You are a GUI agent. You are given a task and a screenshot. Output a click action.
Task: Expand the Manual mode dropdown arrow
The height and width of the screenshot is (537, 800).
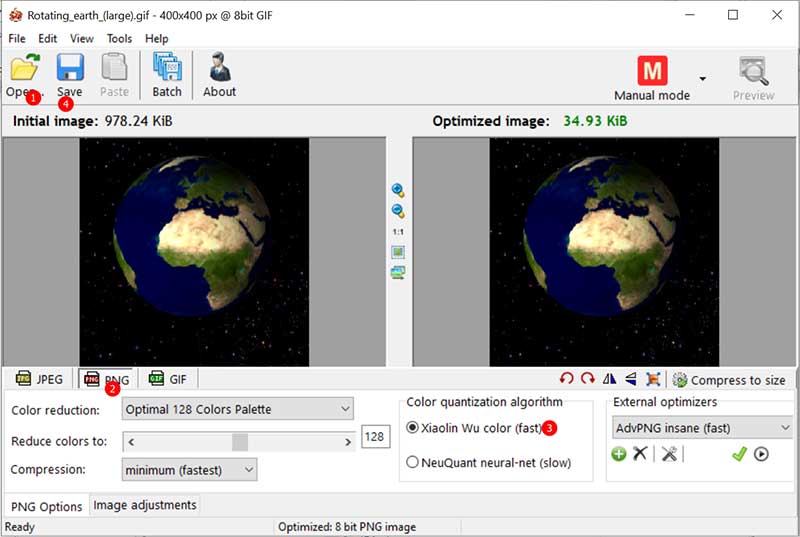coord(703,79)
